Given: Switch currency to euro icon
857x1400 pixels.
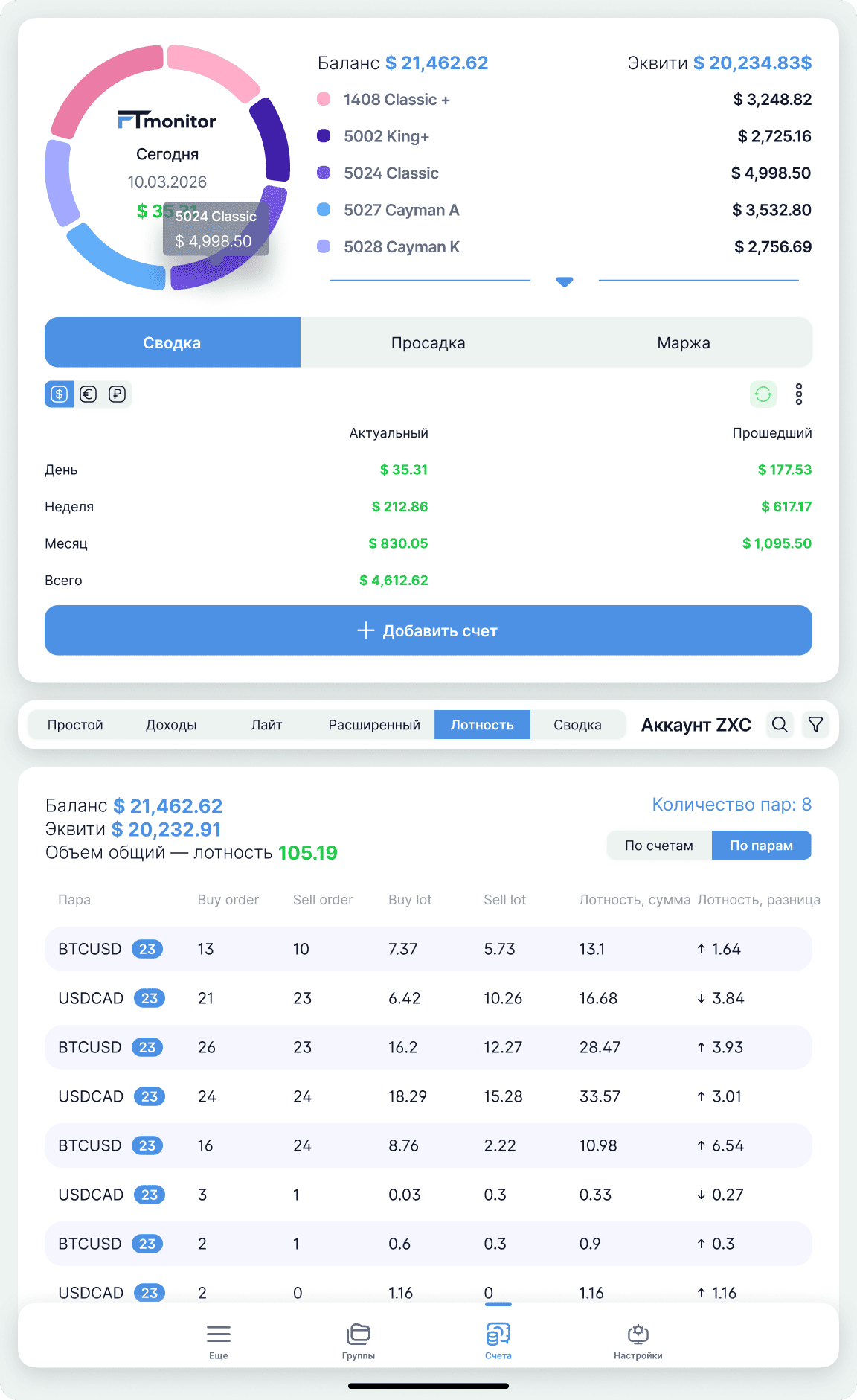Looking at the screenshot, I should tap(89, 394).
